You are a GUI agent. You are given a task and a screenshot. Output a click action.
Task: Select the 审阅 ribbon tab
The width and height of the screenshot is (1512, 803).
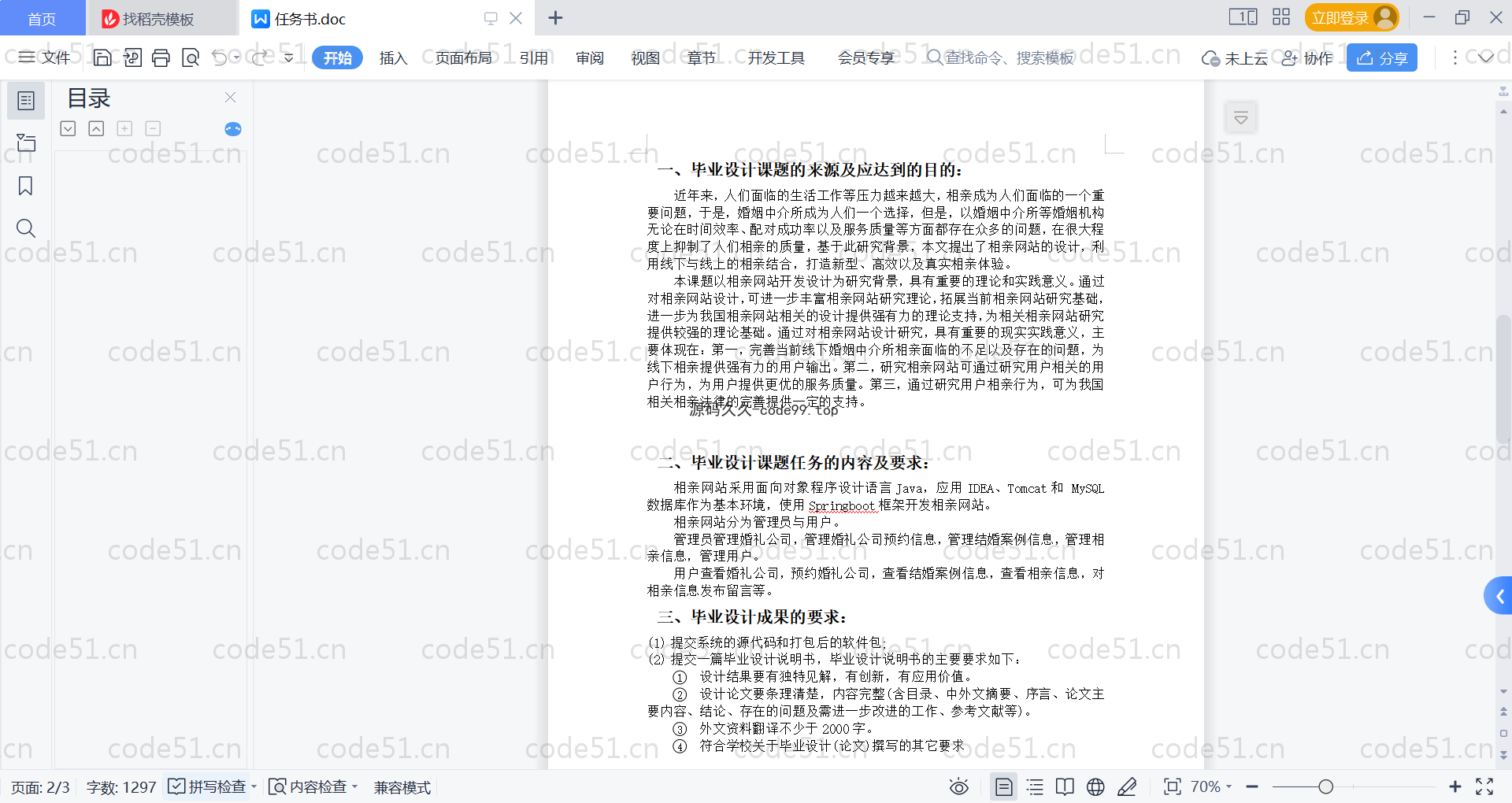[589, 57]
